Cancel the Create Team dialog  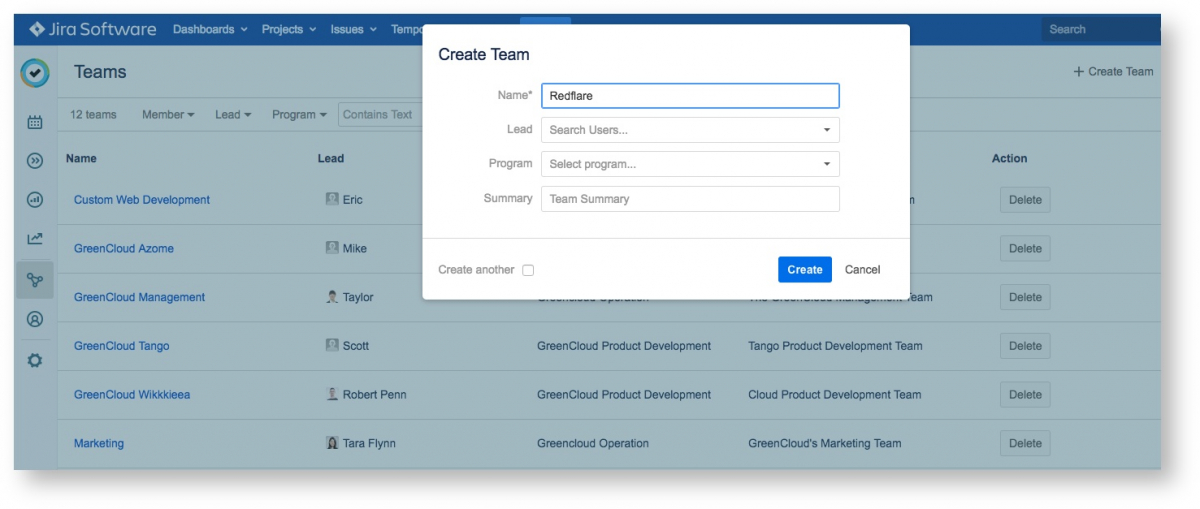click(x=862, y=270)
